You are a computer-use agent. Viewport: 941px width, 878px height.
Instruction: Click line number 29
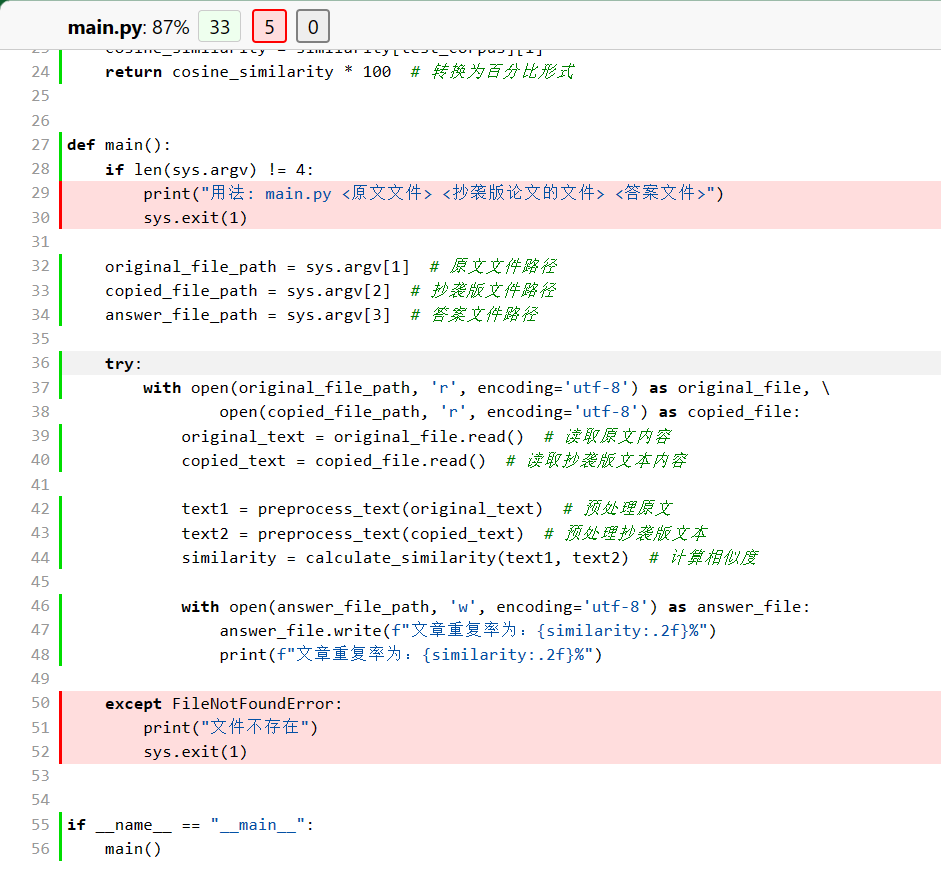click(x=40, y=193)
